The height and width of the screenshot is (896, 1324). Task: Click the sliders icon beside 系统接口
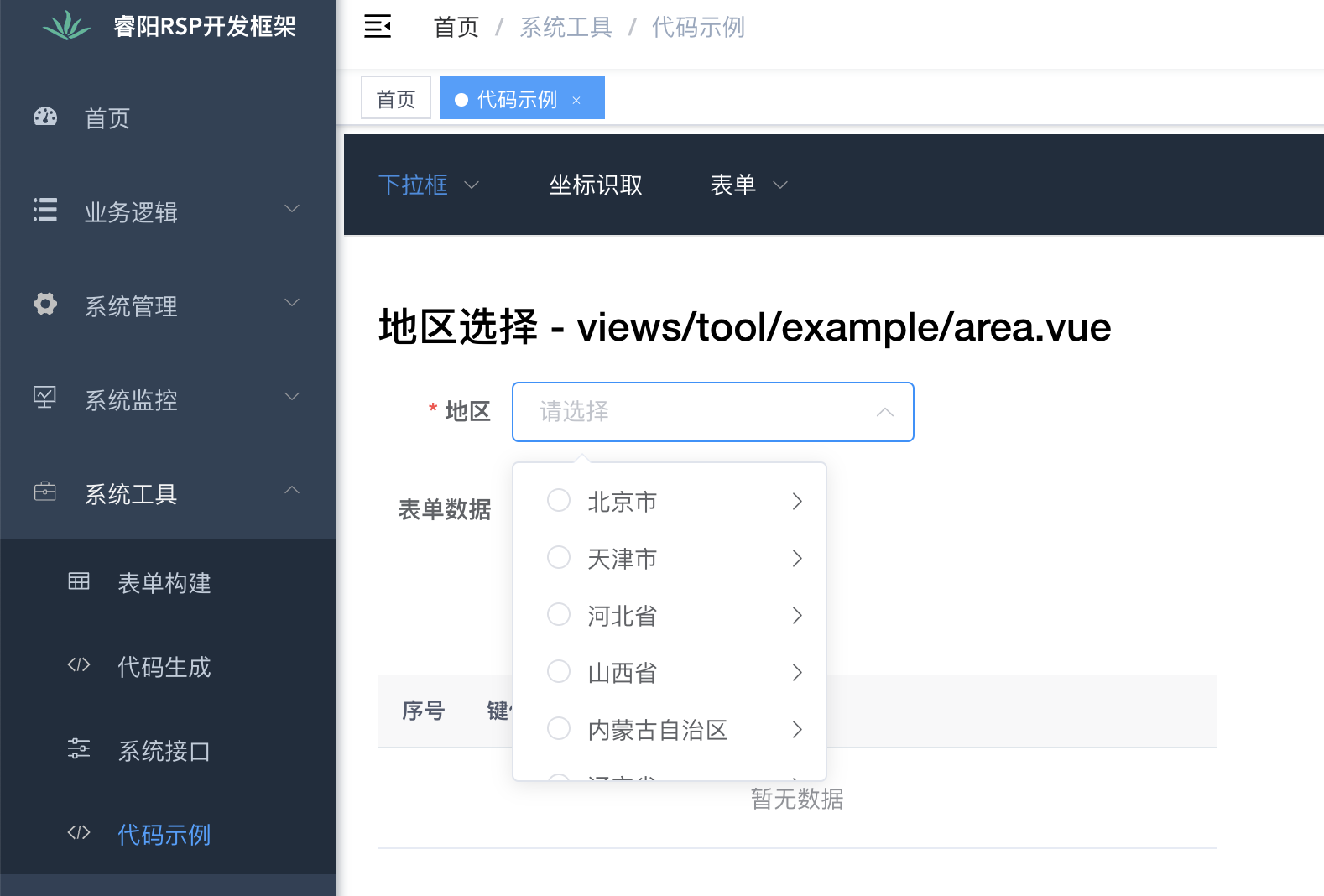pos(79,749)
